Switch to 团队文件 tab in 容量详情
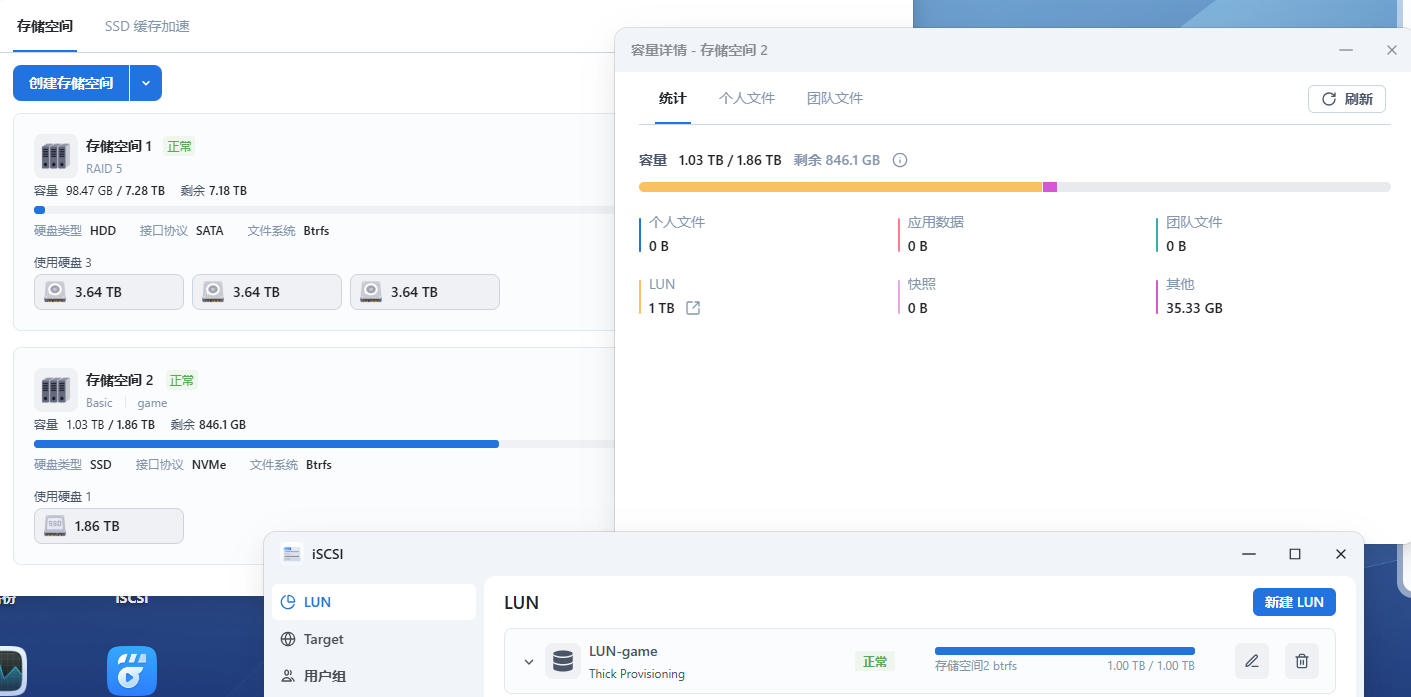This screenshot has height=697, width=1411. 835,98
